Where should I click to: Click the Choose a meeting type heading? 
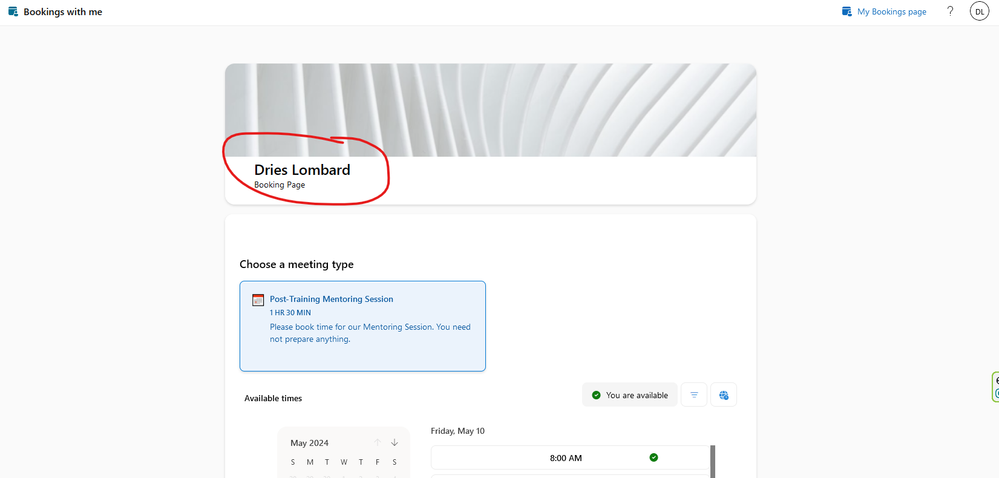point(296,264)
